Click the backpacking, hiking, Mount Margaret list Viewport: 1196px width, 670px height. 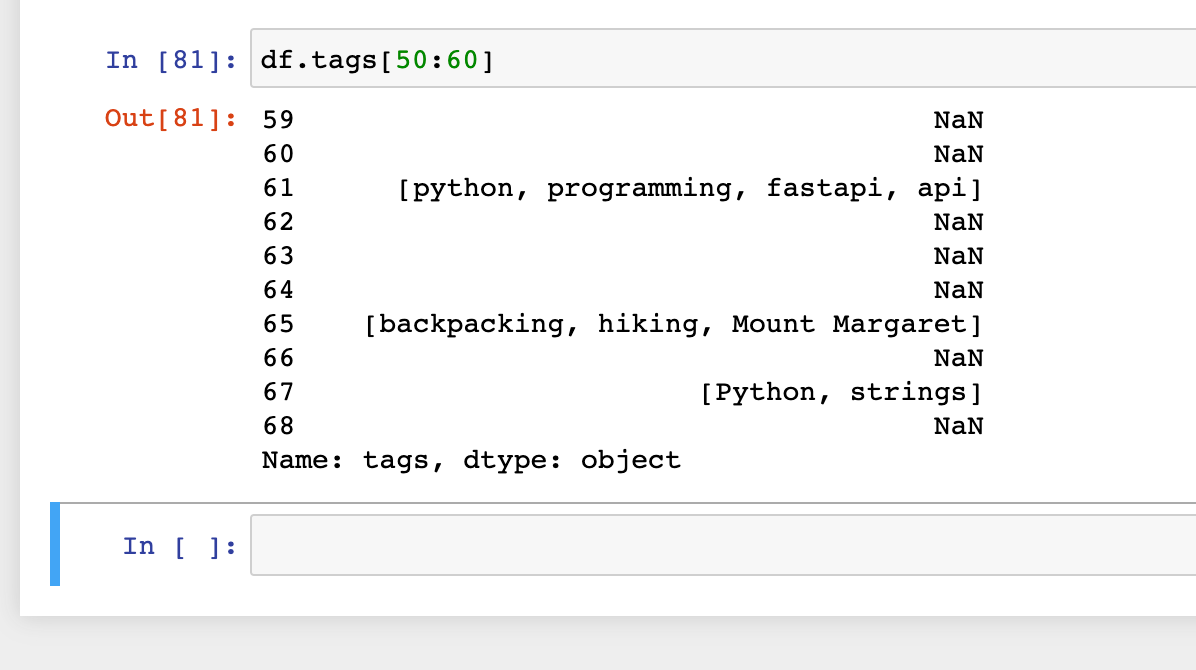(674, 324)
